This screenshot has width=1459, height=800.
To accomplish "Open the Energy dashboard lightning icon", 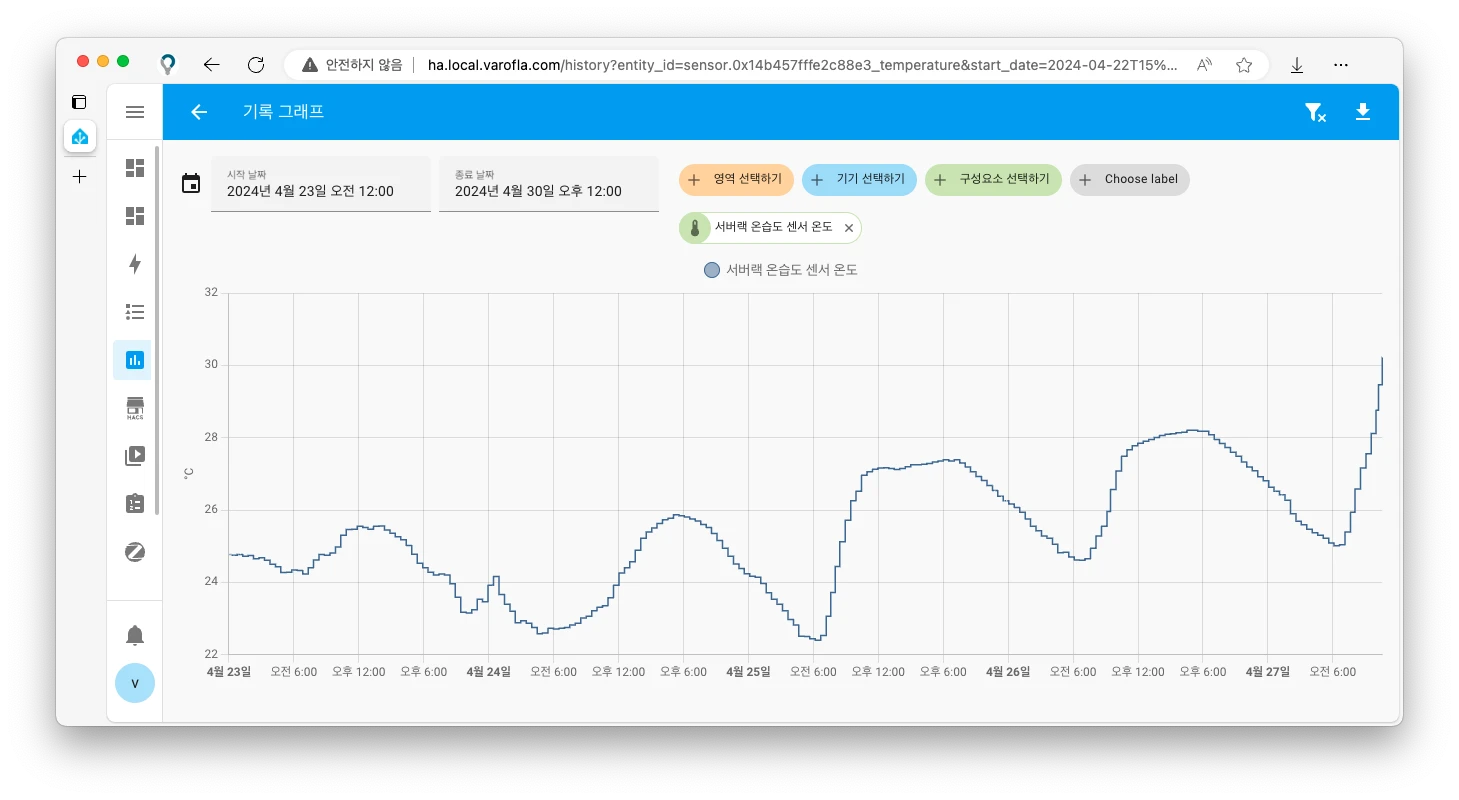I will pyautogui.click(x=135, y=264).
